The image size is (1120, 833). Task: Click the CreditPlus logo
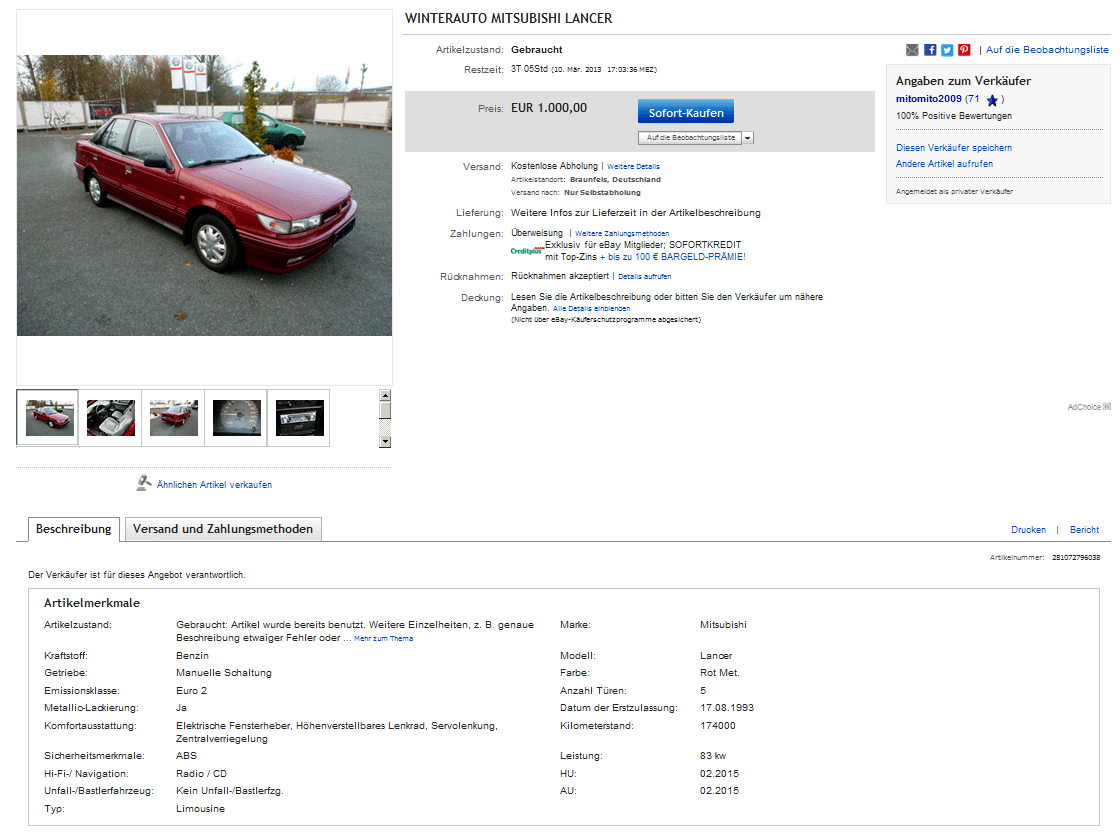(x=527, y=251)
